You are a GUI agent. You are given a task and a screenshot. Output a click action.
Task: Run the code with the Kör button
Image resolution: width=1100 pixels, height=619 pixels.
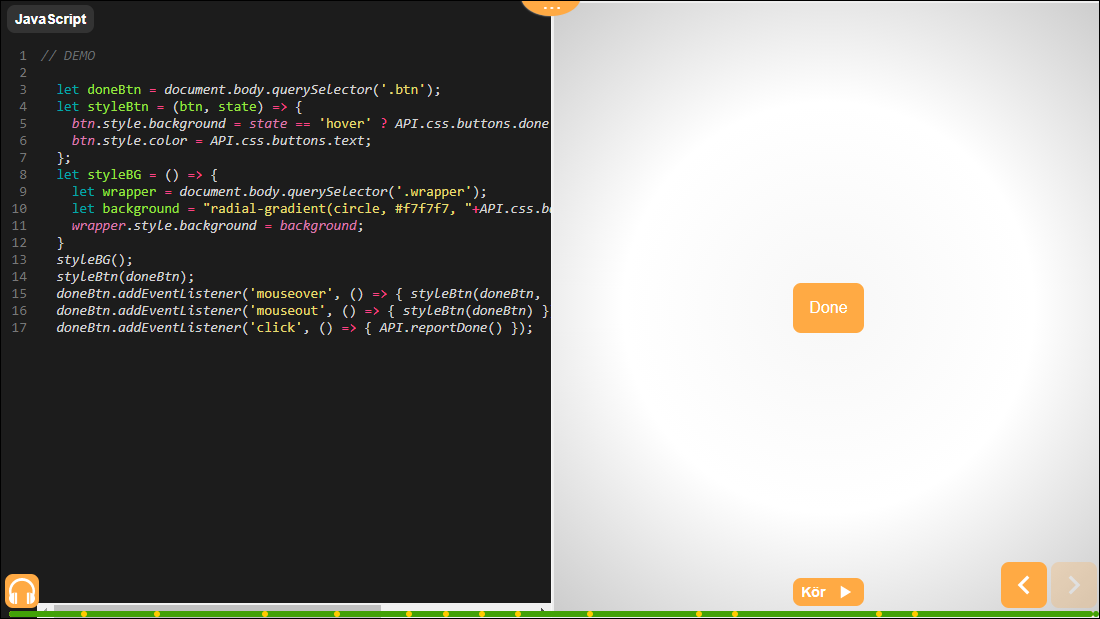(828, 592)
